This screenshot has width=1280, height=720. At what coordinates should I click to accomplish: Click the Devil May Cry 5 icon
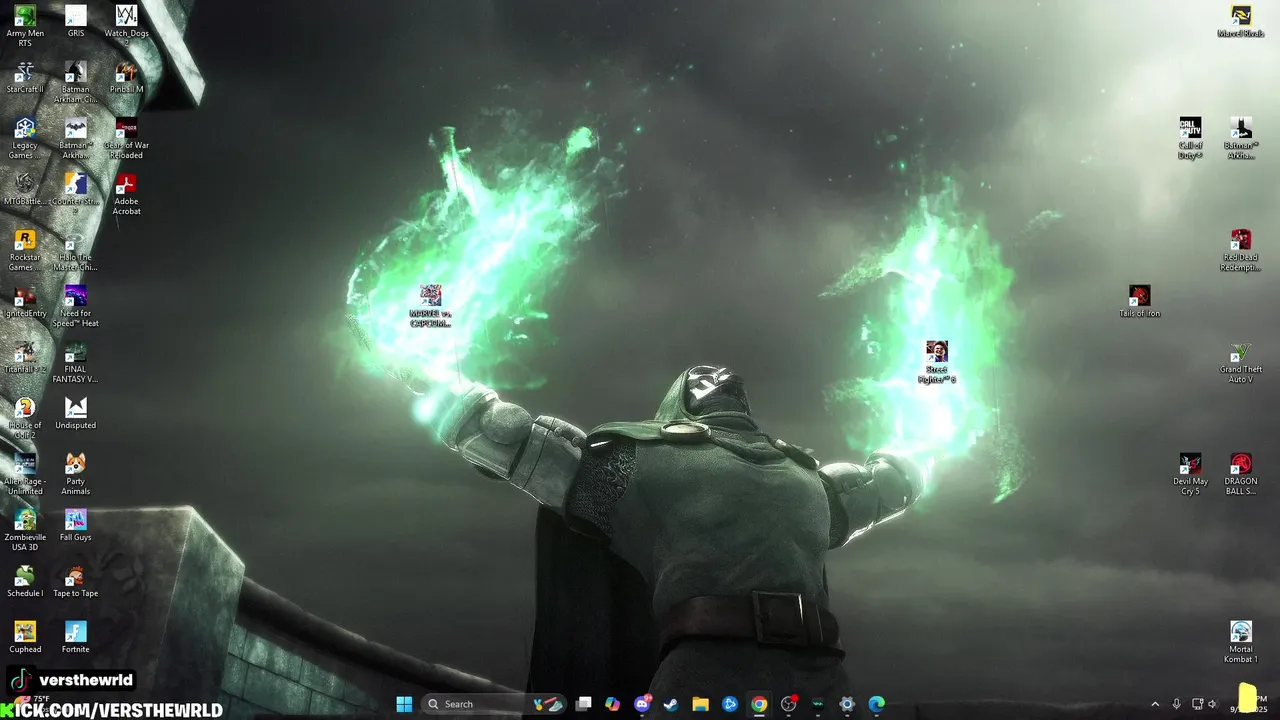(x=1190, y=474)
